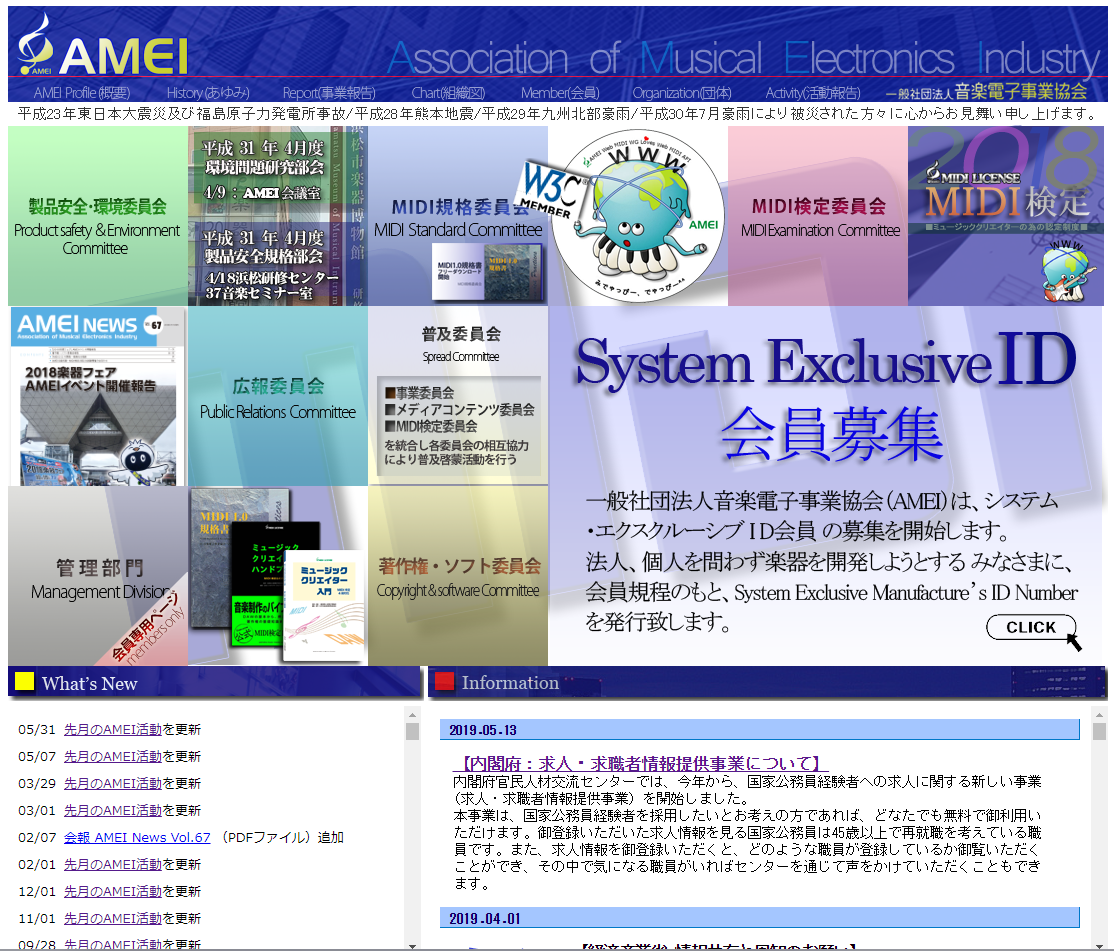Click Information panel scrollbar thumb
The width and height of the screenshot is (1114, 951).
pos(1100,732)
